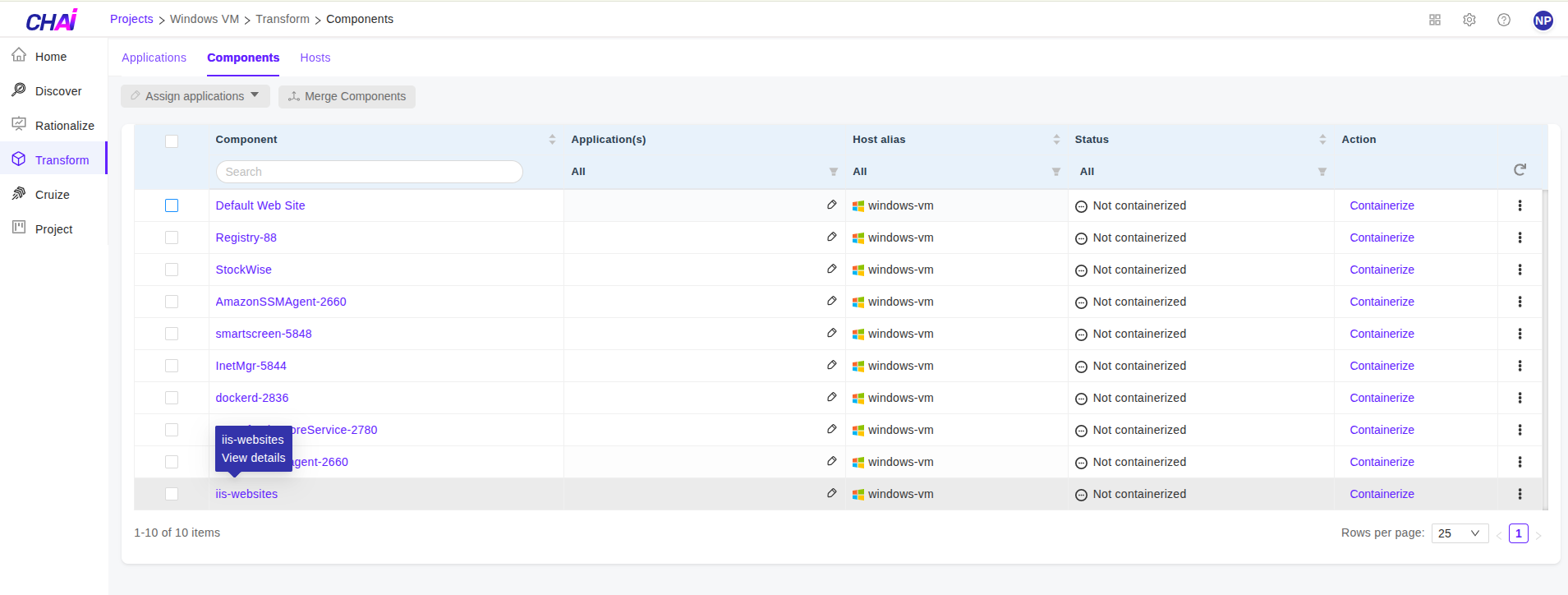Open the Transform breadcrumb link

point(283,19)
